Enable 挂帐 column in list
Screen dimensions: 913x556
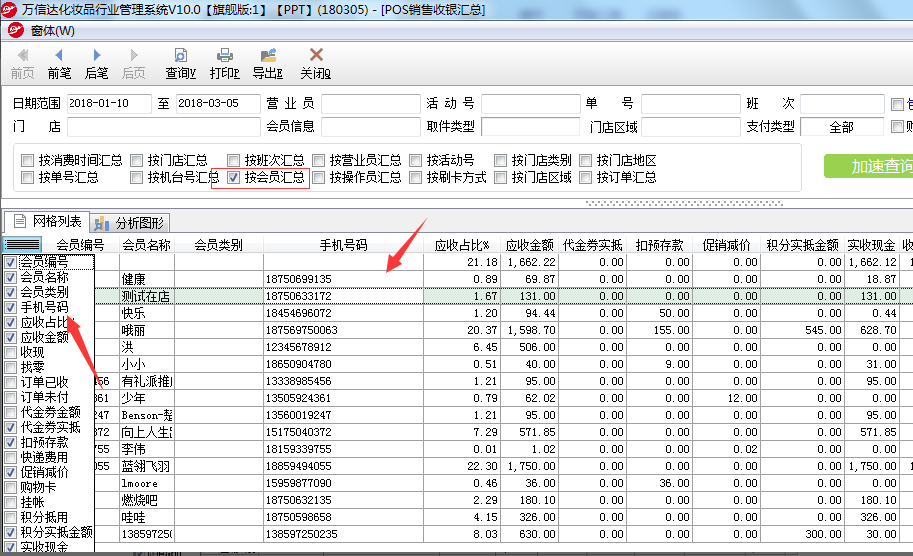point(10,502)
